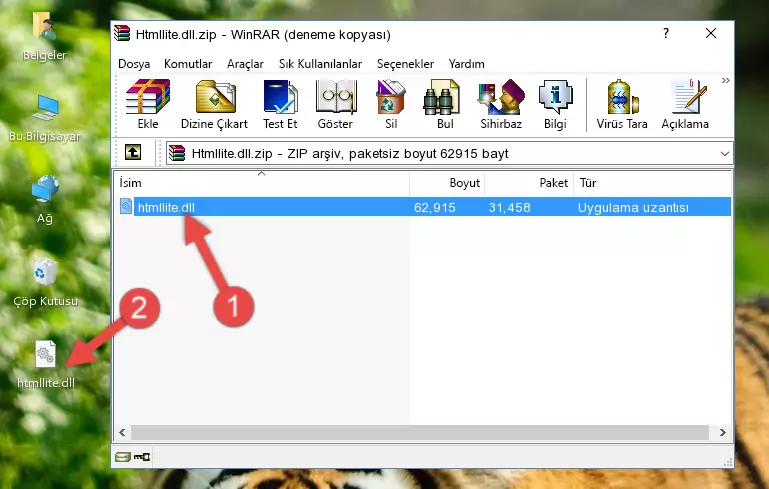This screenshot has height=489, width=769.
Task: Open the Dosya menu
Action: coord(134,64)
